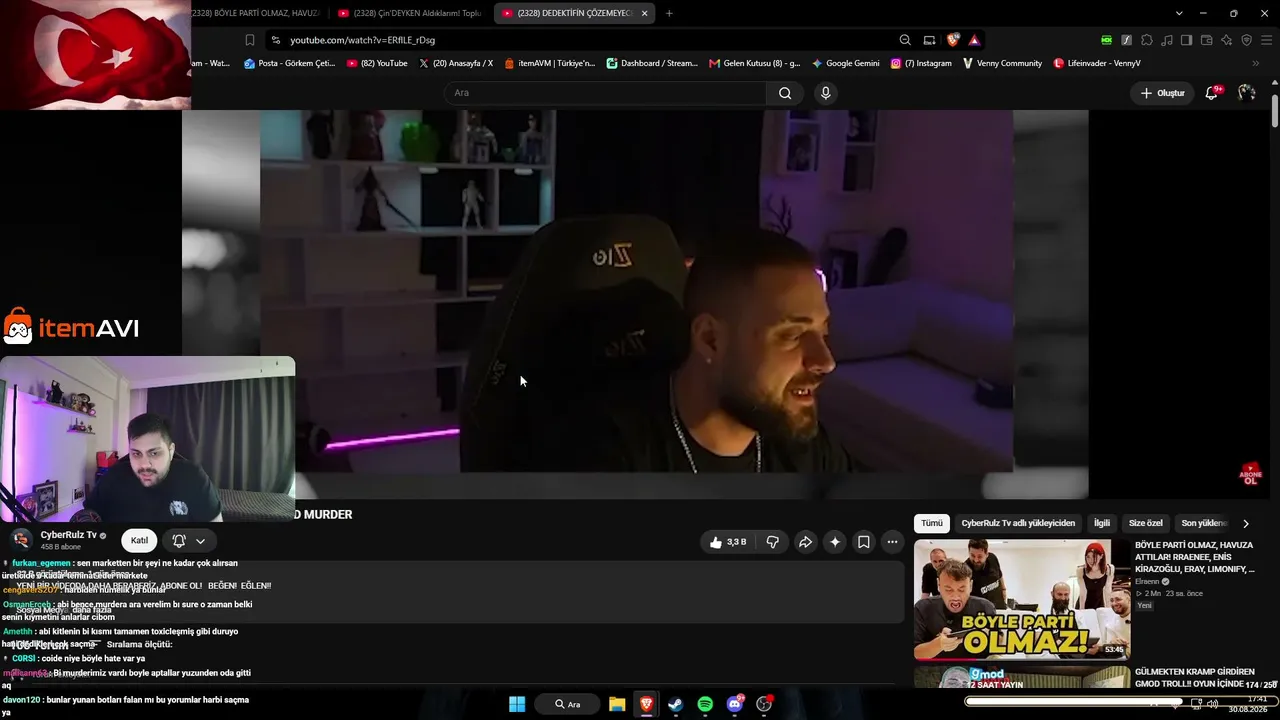Open the Lifeinvader - VennyV bookmark
Image resolution: width=1280 pixels, height=720 pixels.
point(1097,63)
